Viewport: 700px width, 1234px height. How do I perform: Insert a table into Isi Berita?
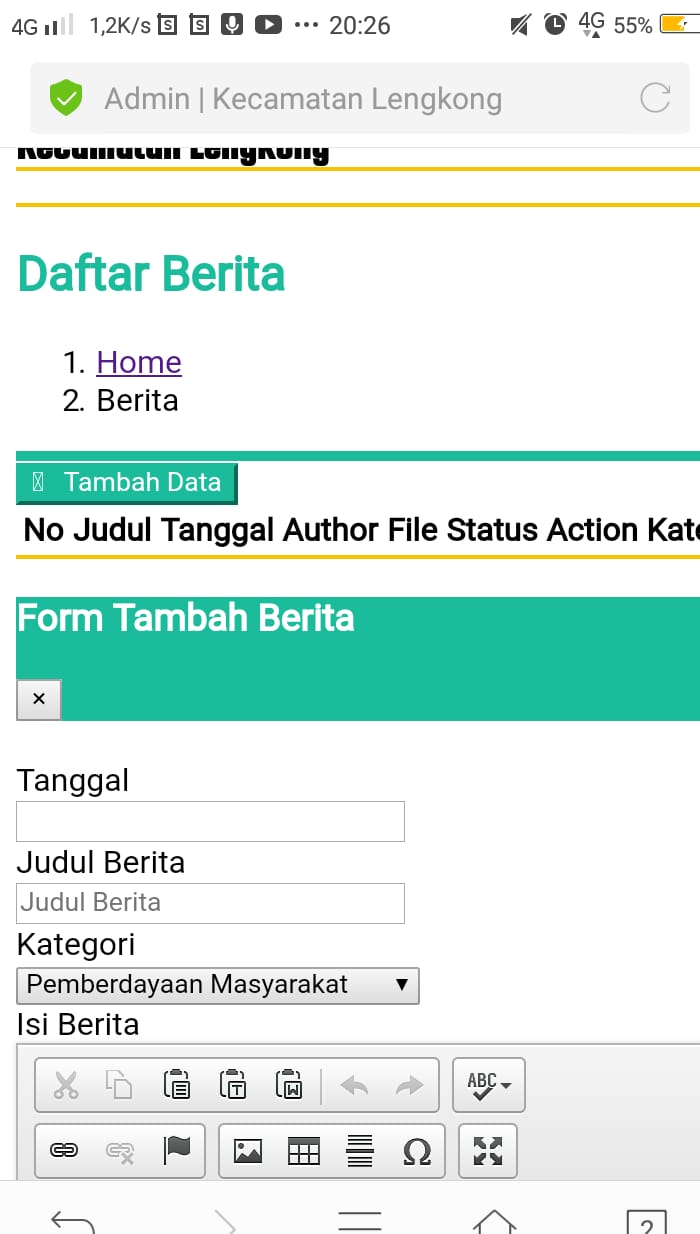click(x=304, y=1151)
